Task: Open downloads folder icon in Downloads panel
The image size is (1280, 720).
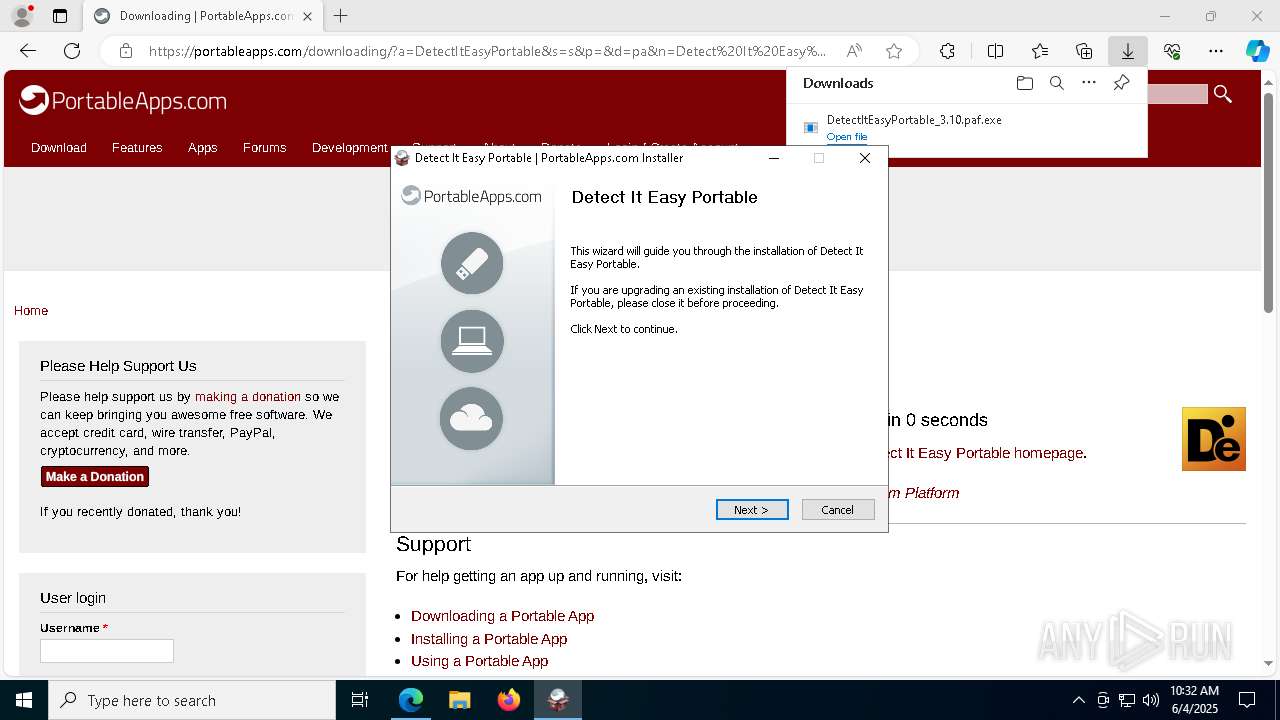Action: [x=1024, y=83]
